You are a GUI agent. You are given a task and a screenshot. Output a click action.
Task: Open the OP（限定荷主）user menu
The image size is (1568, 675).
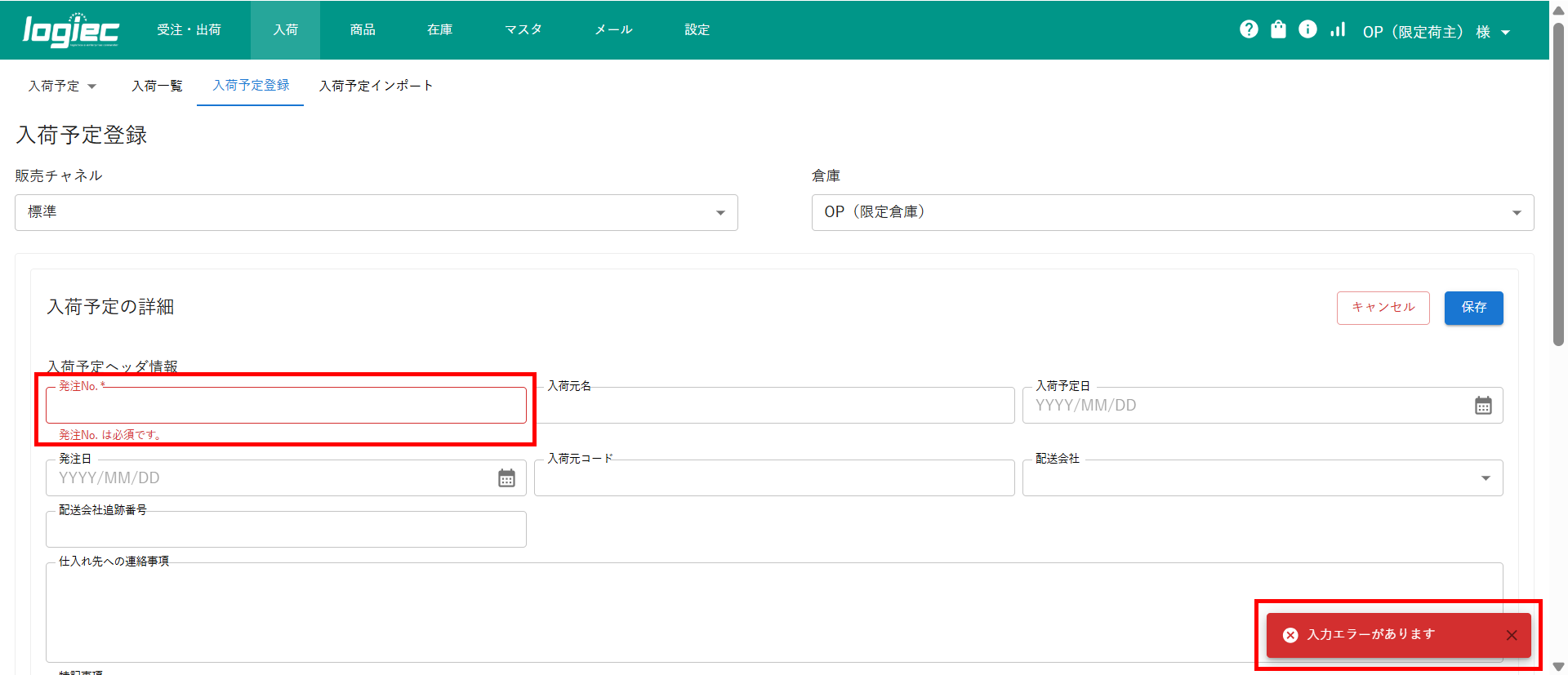click(1436, 32)
